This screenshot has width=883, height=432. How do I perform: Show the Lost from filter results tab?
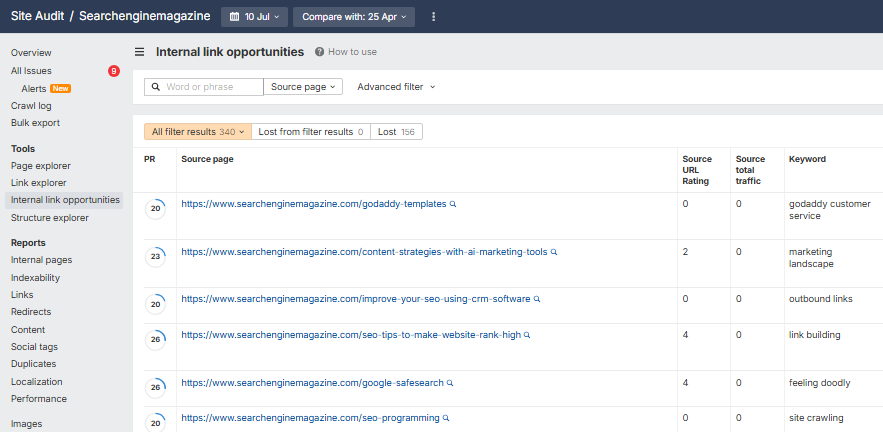click(310, 132)
